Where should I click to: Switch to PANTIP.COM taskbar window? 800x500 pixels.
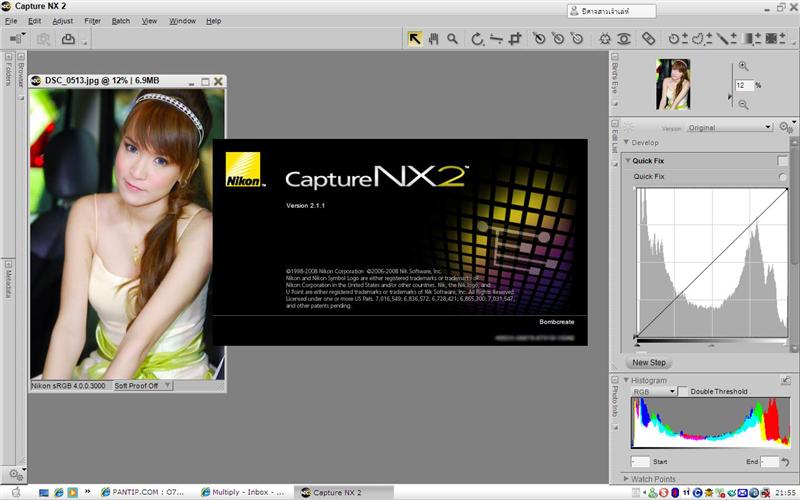tap(143, 492)
